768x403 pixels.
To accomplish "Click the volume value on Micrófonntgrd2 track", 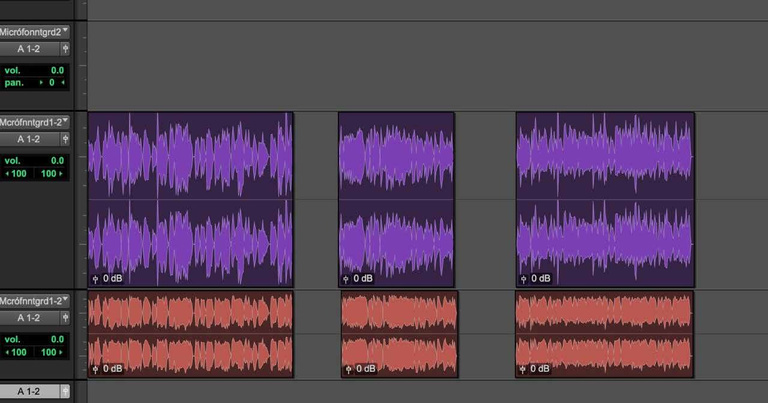I will click(56, 70).
